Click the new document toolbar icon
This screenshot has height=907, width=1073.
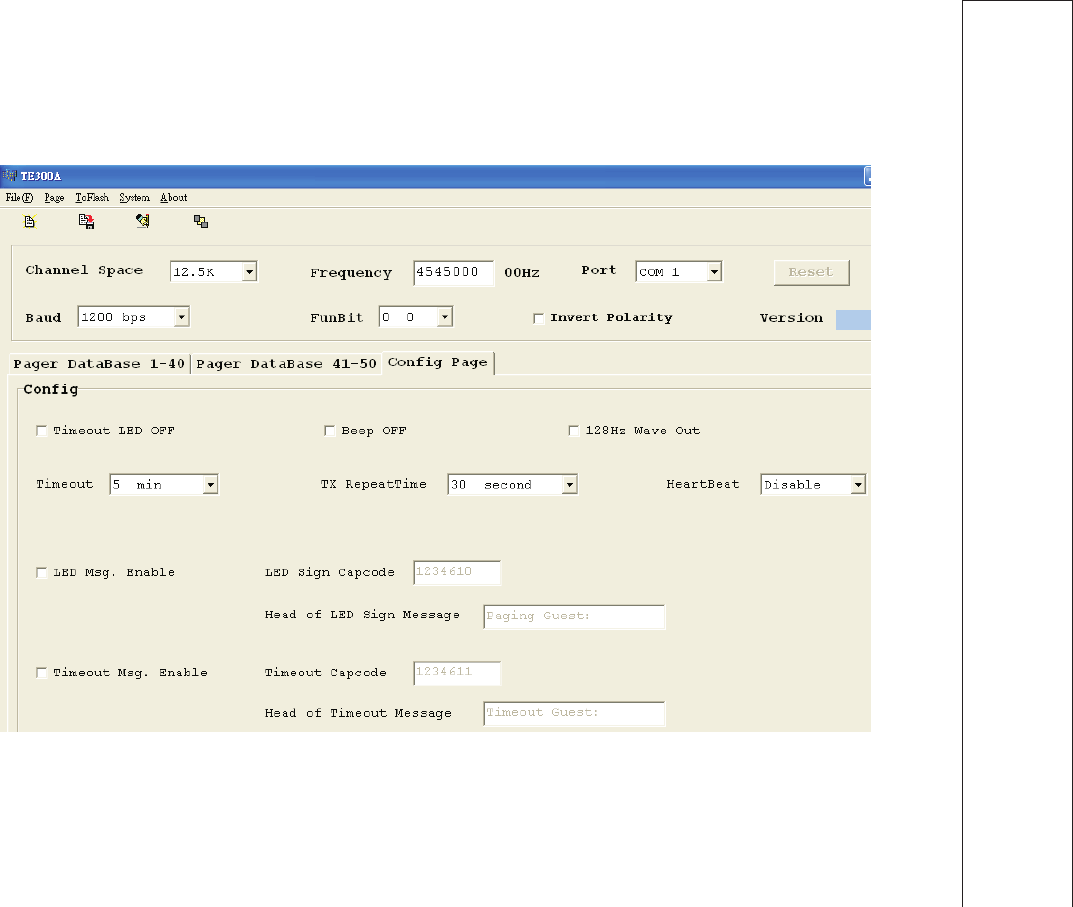(x=29, y=221)
